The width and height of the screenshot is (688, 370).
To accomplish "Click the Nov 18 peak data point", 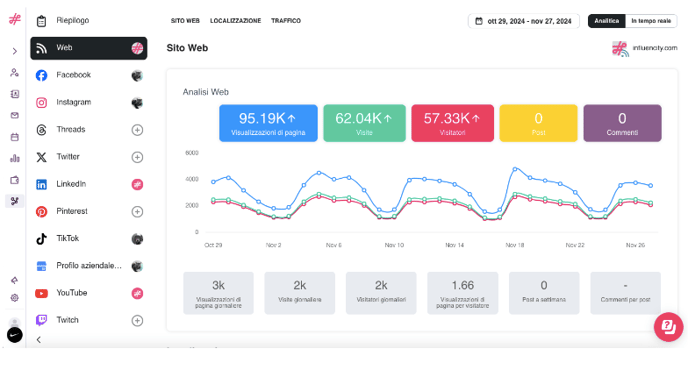I will point(515,169).
